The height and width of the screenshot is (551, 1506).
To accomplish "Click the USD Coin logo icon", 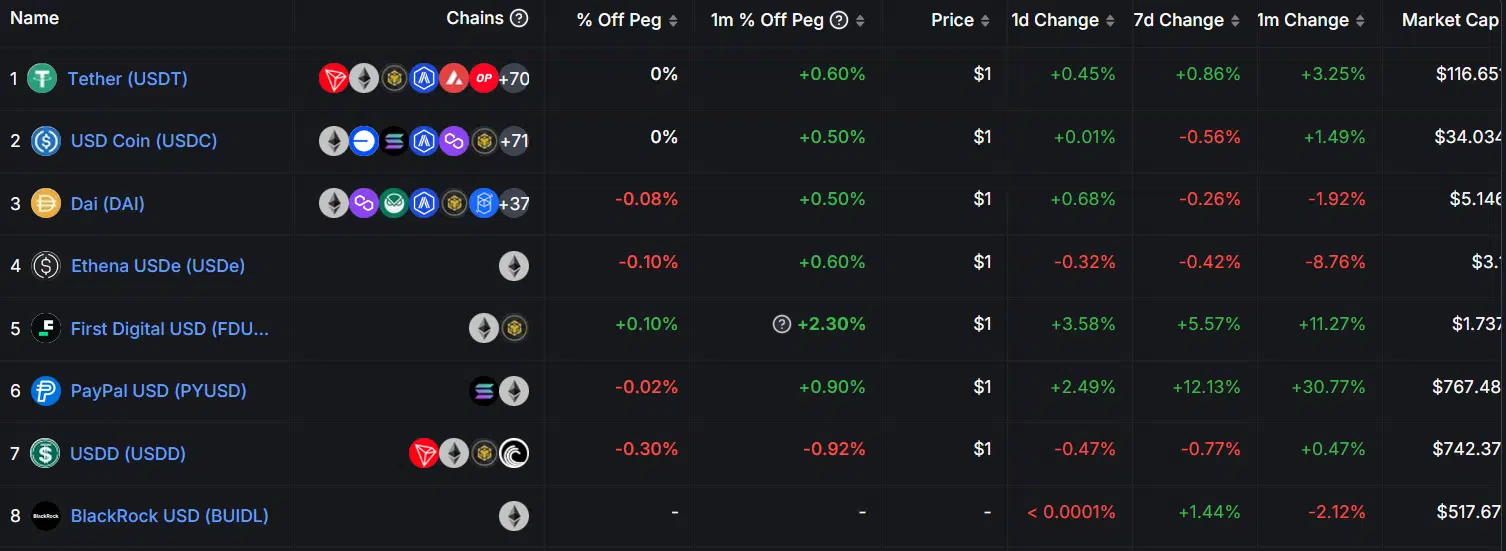I will click(x=46, y=141).
